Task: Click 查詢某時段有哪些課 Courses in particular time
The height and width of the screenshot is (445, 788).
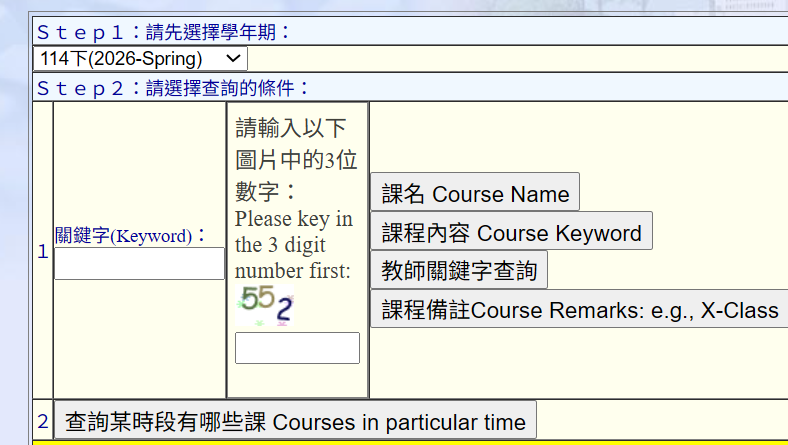Action: pyautogui.click(x=295, y=420)
